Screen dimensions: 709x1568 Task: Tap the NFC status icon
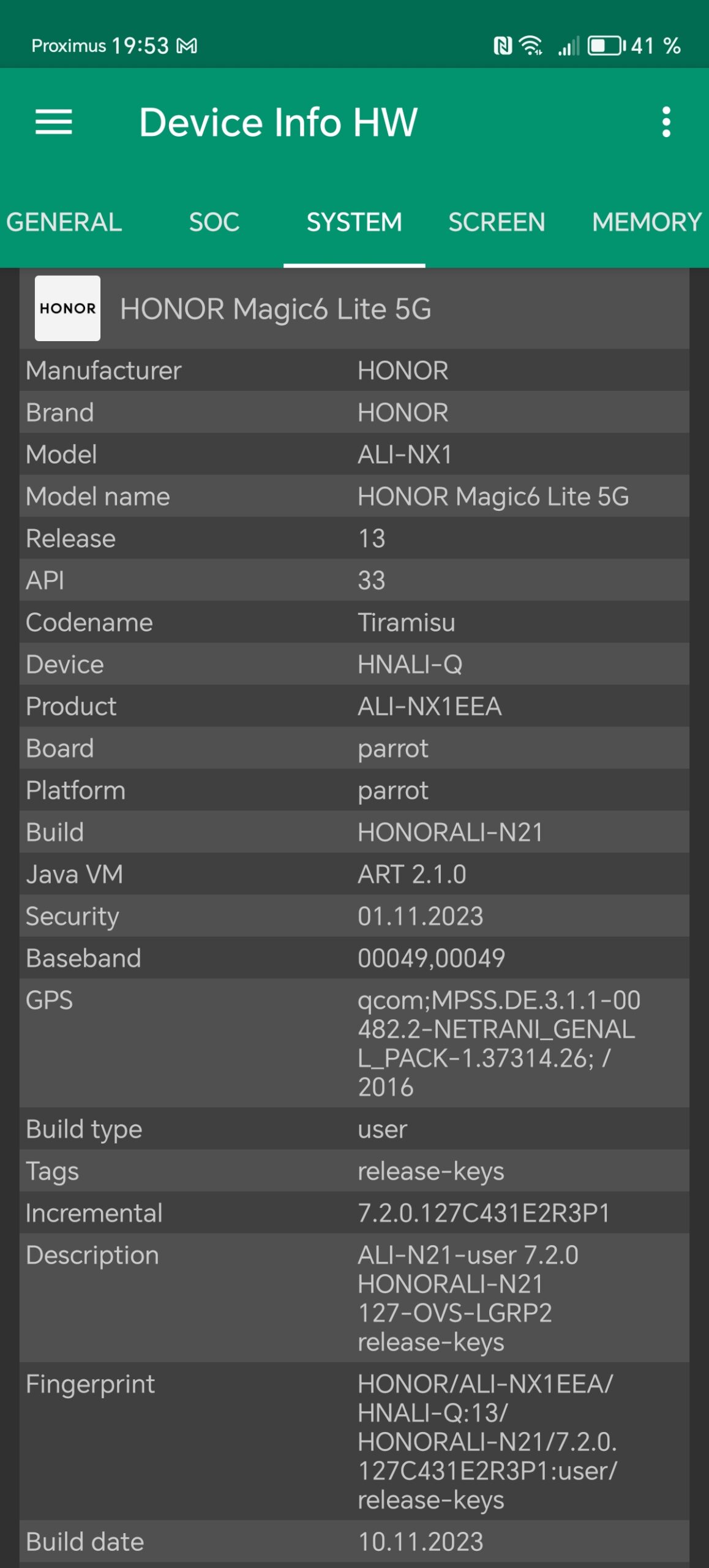click(x=503, y=46)
